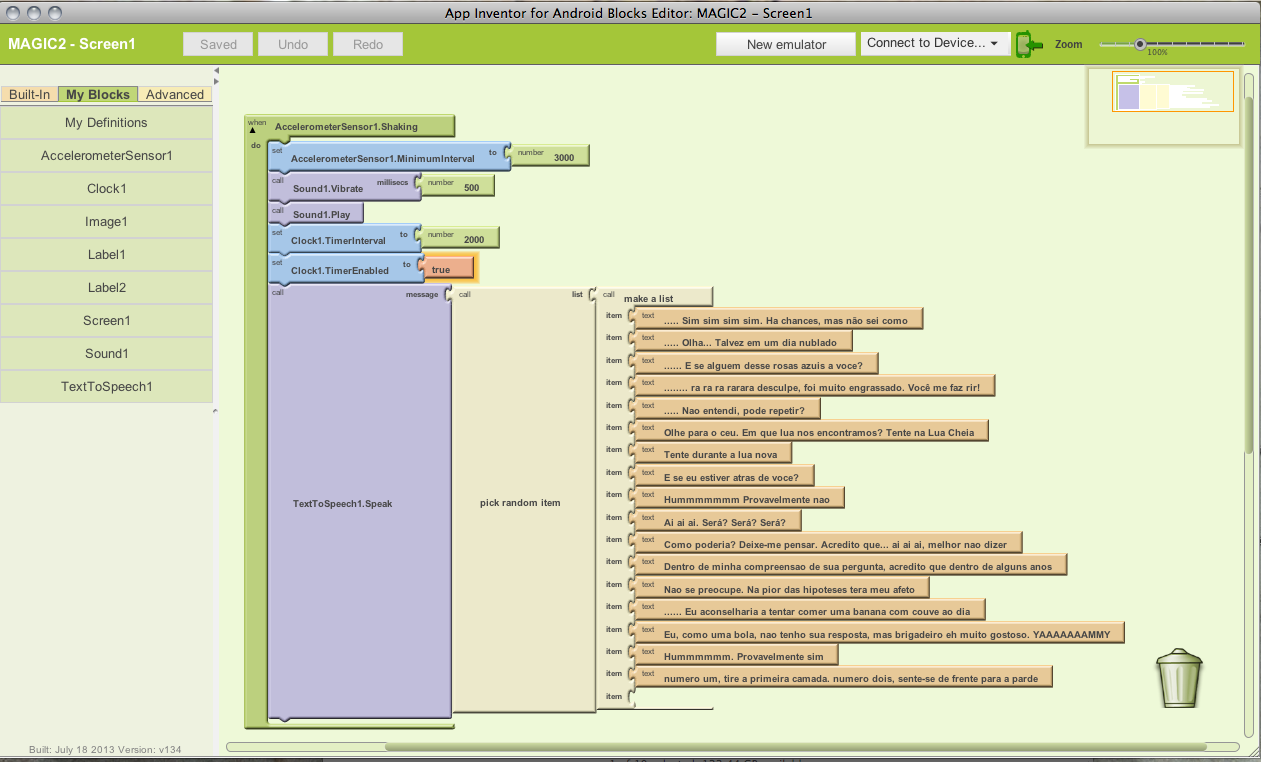Open the Advanced tab
This screenshot has width=1261, height=762.
click(175, 94)
